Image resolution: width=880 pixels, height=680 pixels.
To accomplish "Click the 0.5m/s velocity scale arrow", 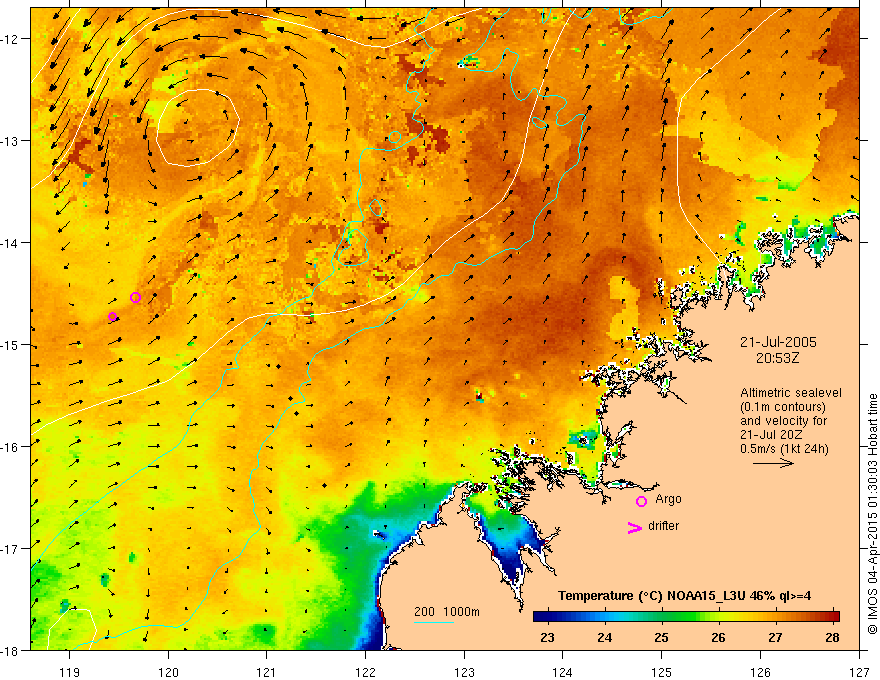I will (x=773, y=463).
